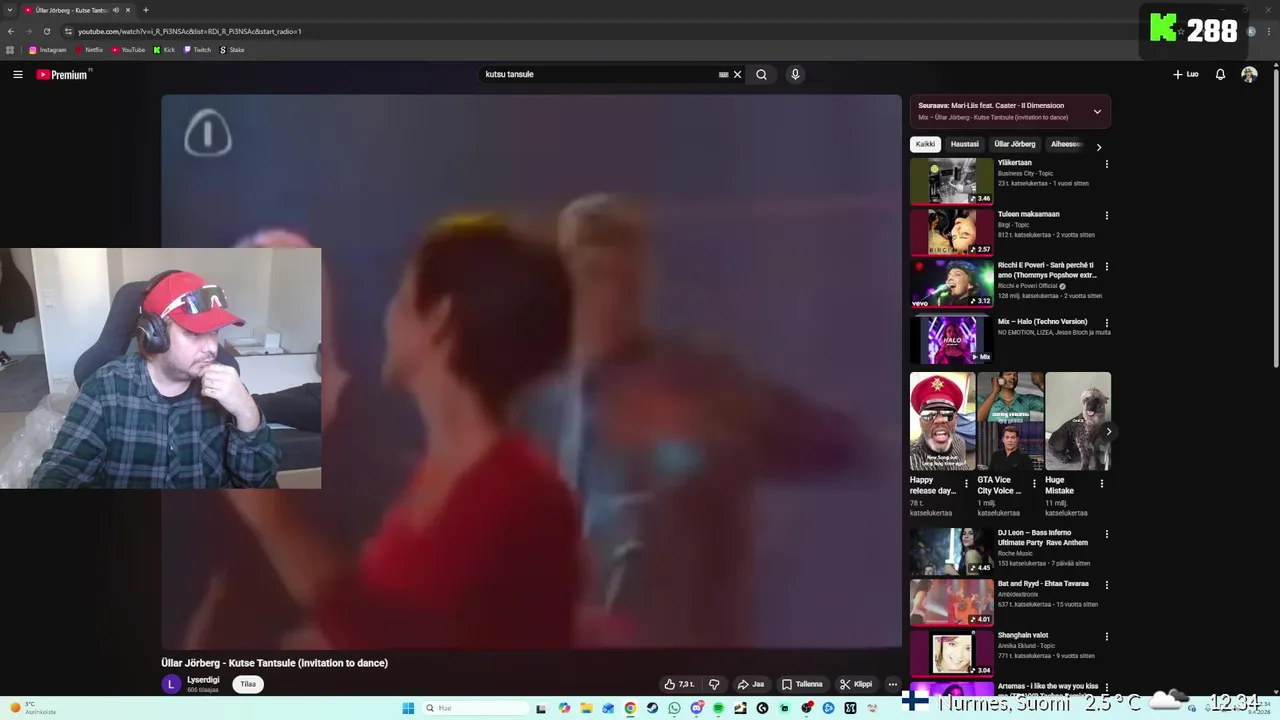Create a clip with the Klippi button
The image size is (1280, 720).
tap(856, 684)
